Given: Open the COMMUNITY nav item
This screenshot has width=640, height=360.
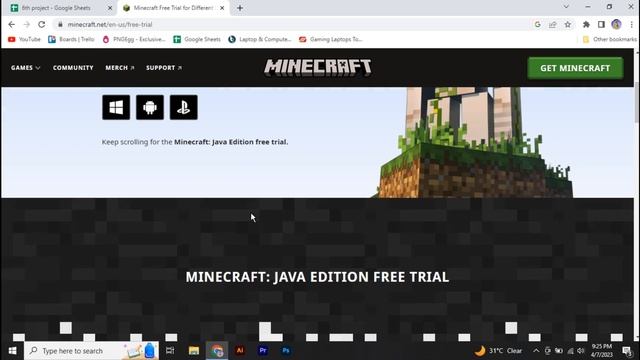Looking at the screenshot, I should (x=73, y=68).
